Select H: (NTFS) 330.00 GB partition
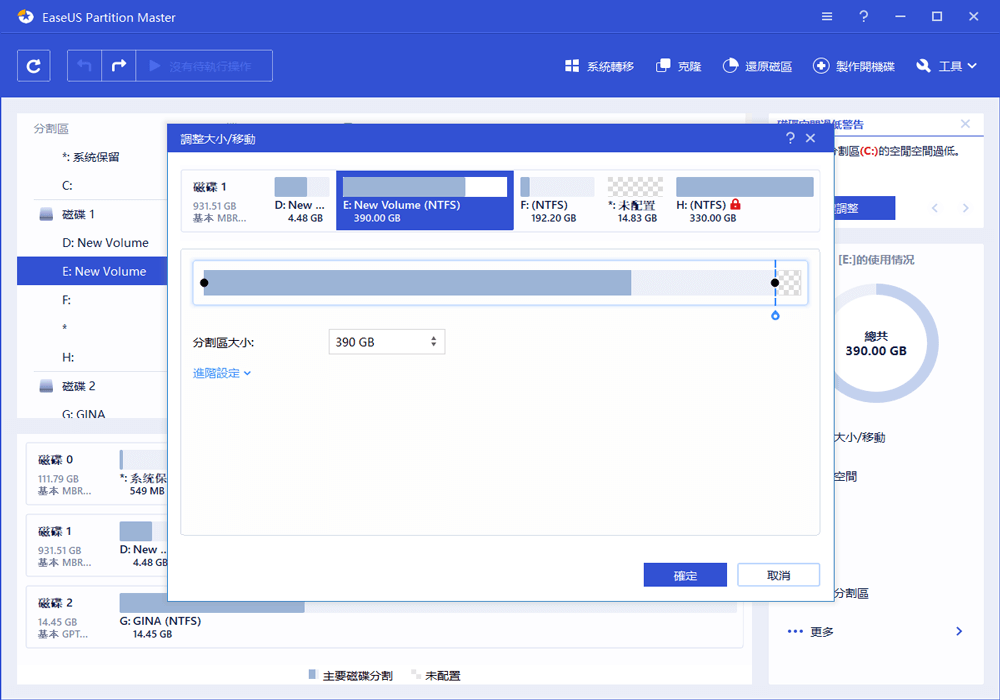1000x700 pixels. tap(744, 200)
